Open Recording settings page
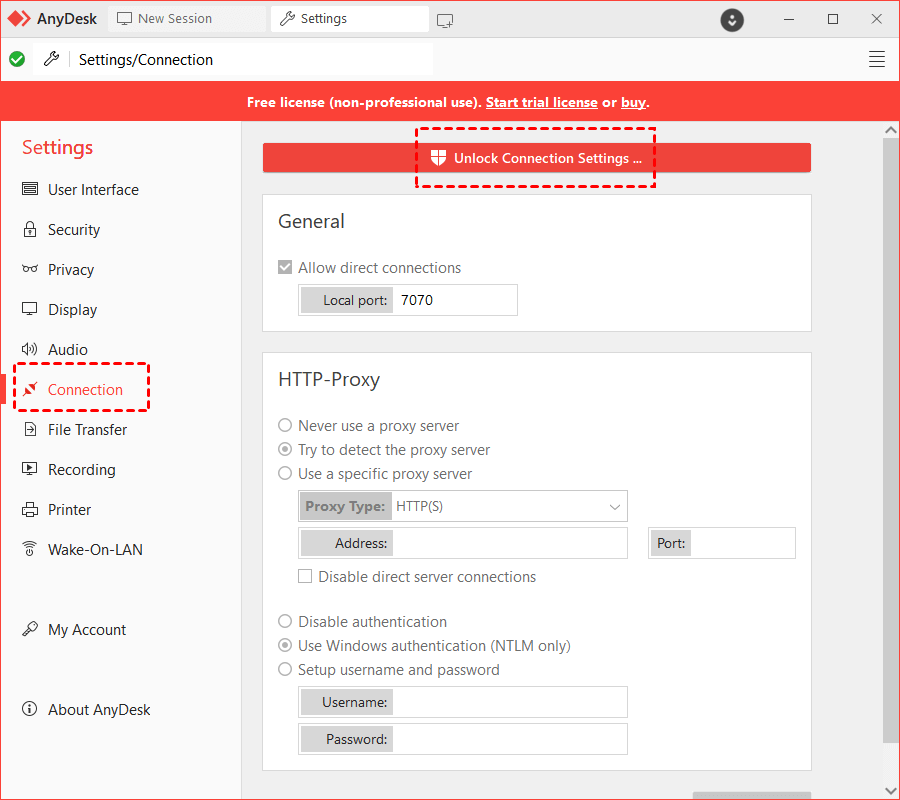900x800 pixels. 82,469
